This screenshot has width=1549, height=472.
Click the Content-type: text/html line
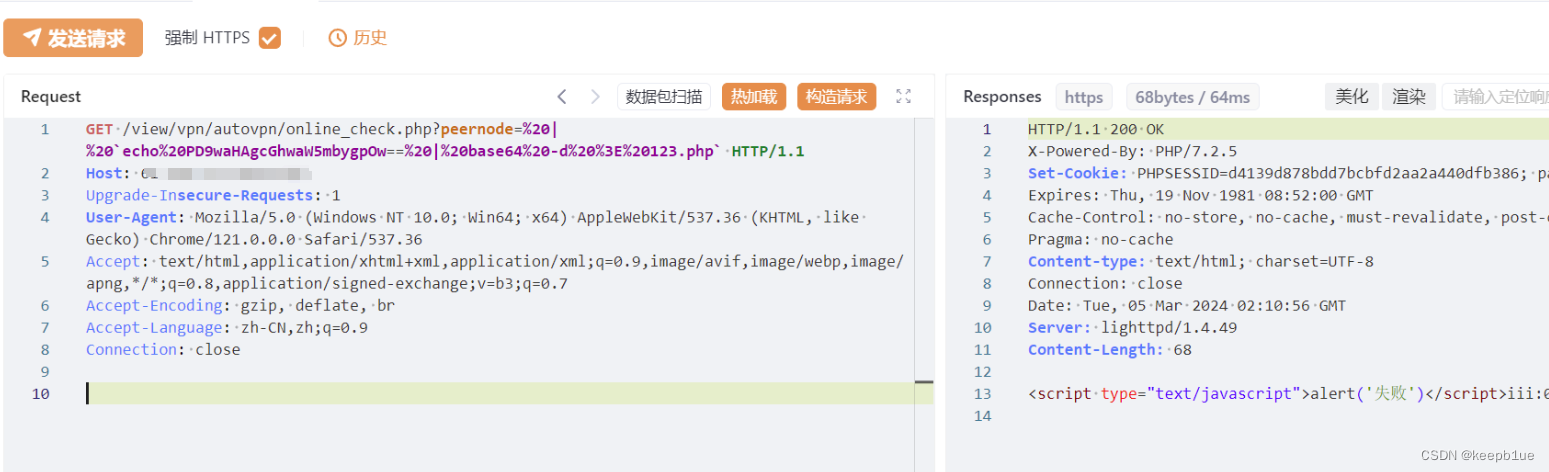1201,262
